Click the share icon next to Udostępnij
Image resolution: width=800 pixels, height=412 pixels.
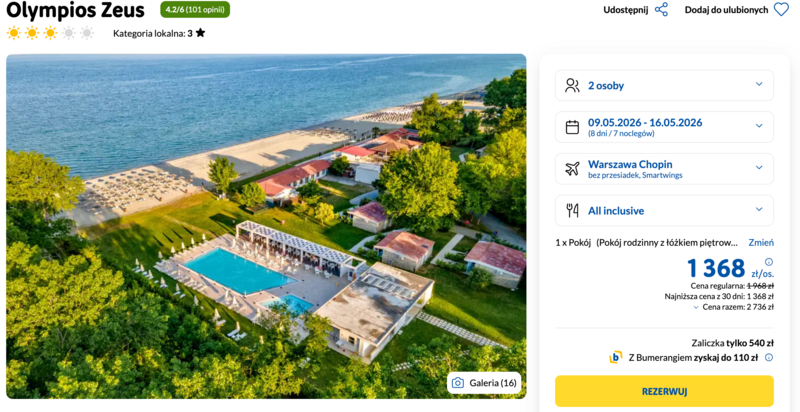click(661, 10)
